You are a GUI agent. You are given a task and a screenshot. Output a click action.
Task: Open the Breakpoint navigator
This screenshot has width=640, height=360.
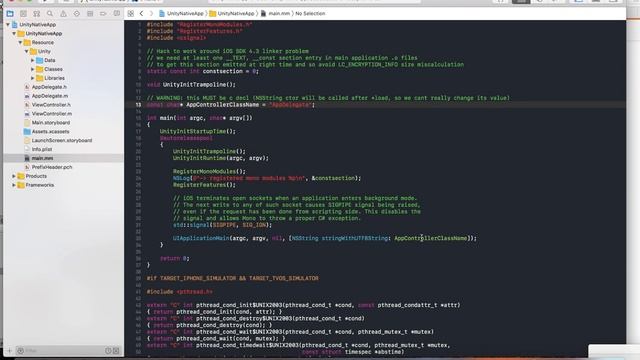click(103, 13)
